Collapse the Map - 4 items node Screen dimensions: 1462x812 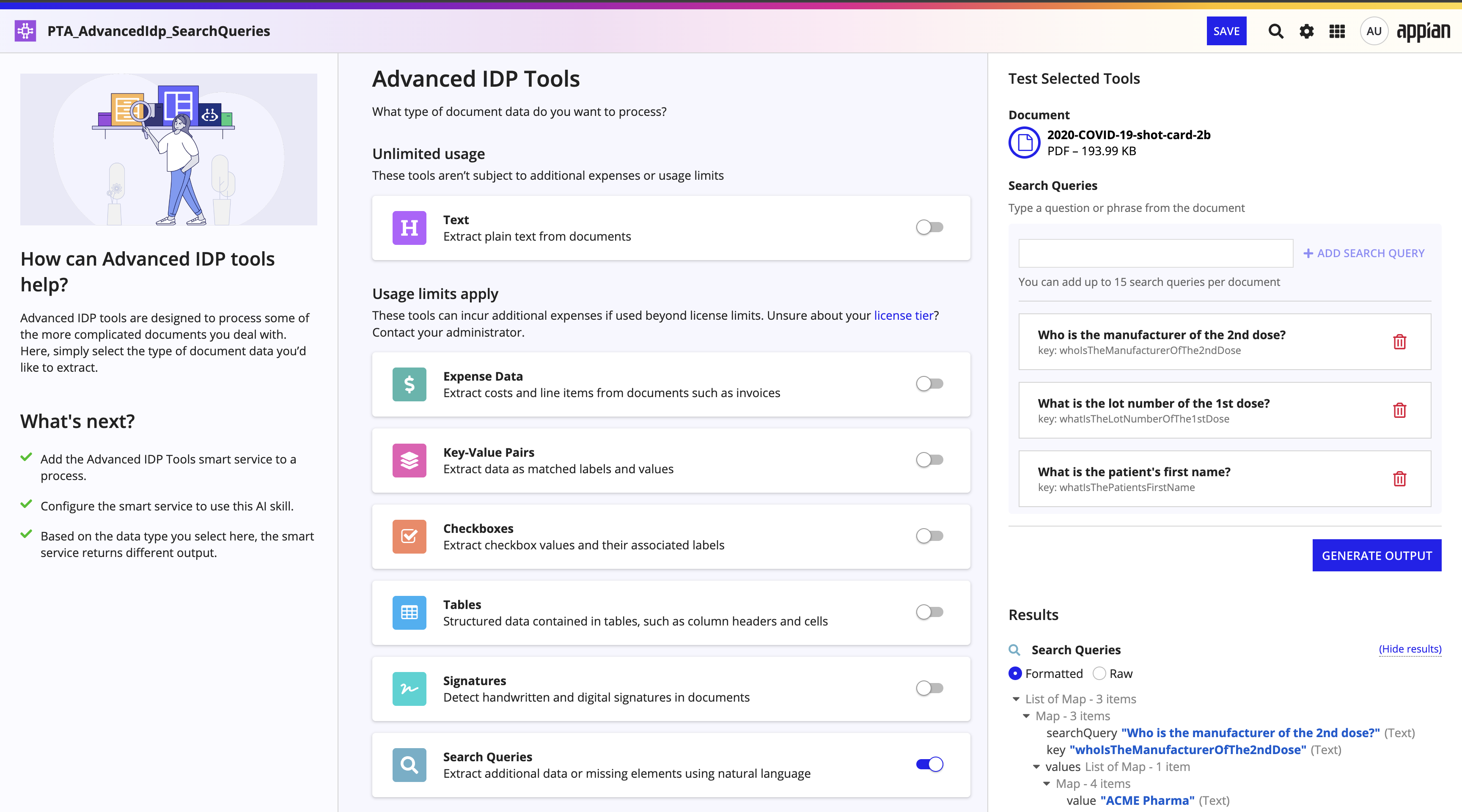(1047, 784)
